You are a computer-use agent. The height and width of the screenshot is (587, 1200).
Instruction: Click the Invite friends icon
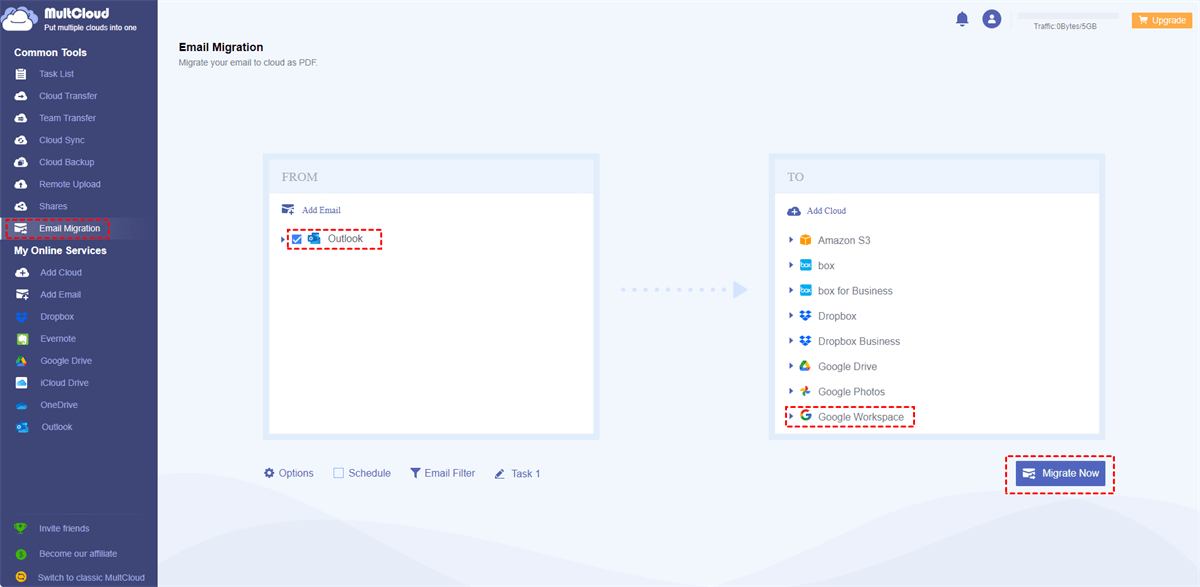21,528
